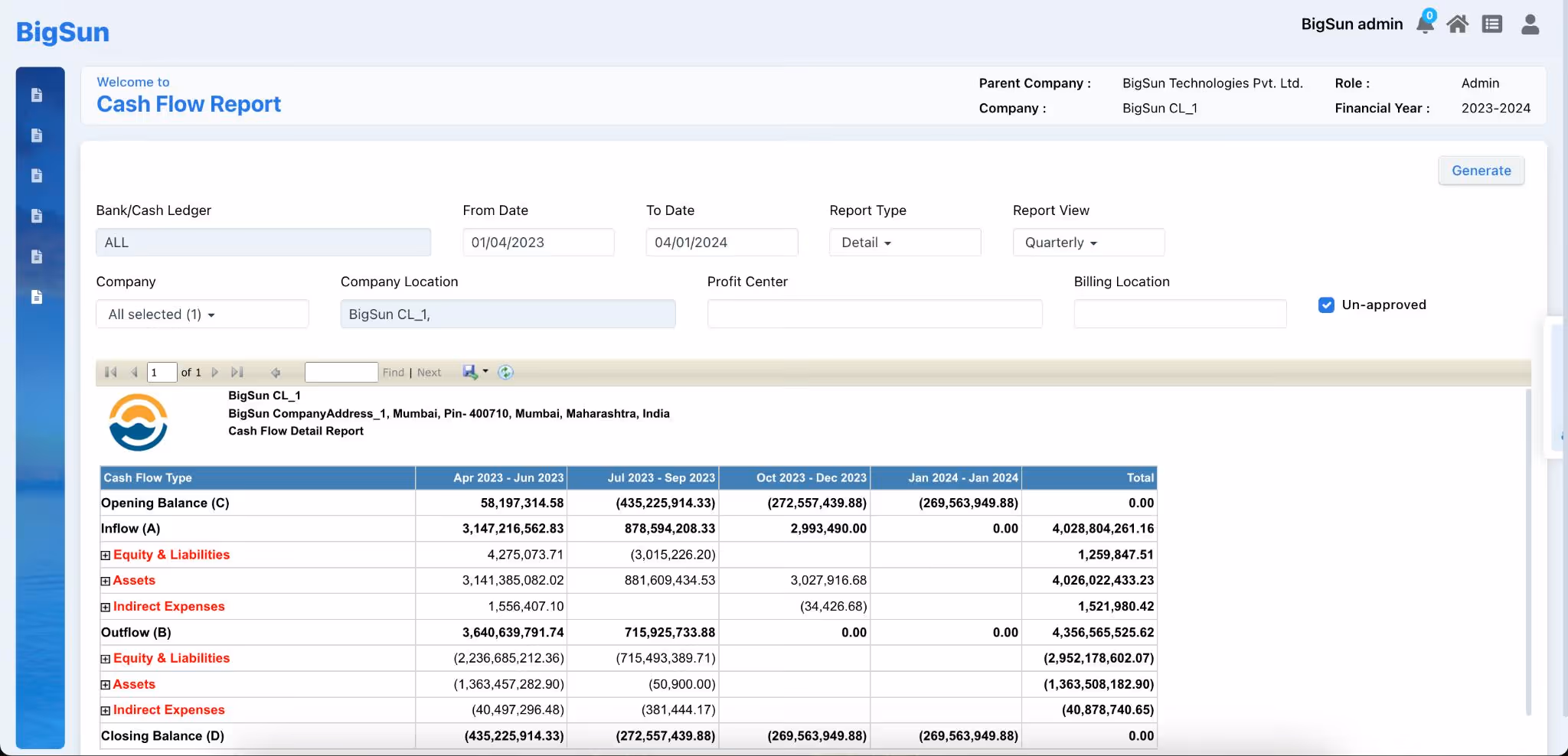Image resolution: width=1568 pixels, height=756 pixels.
Task: Click the first sidebar document icon
Action: [x=37, y=95]
